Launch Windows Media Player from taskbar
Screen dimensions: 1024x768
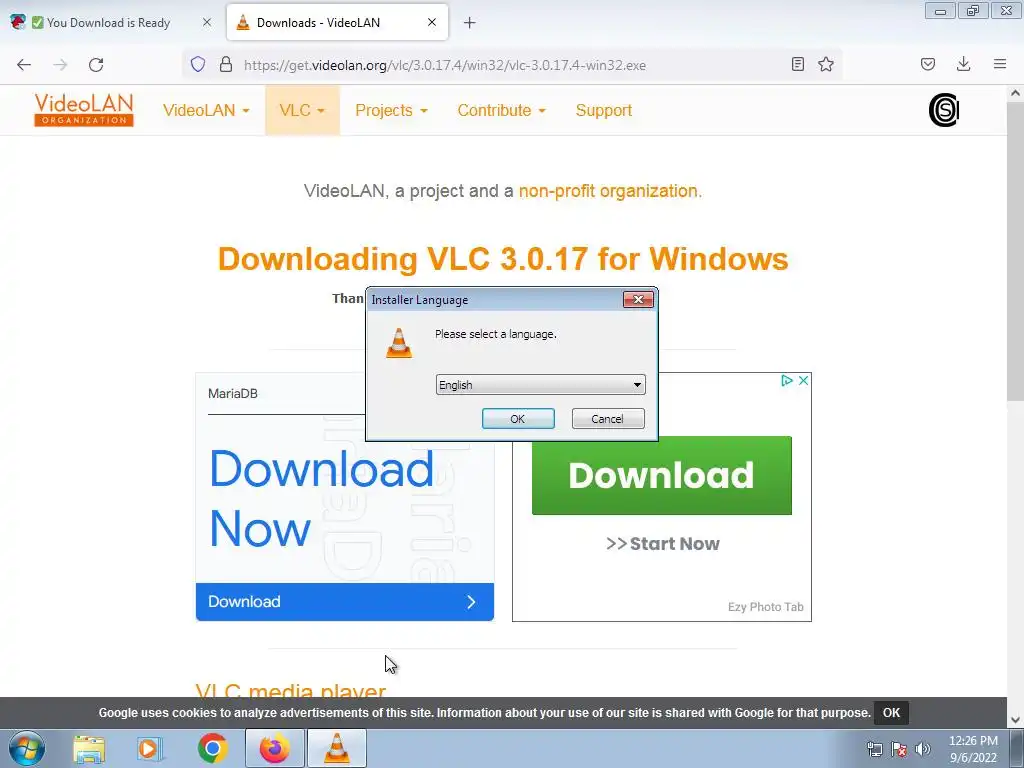[x=150, y=748]
